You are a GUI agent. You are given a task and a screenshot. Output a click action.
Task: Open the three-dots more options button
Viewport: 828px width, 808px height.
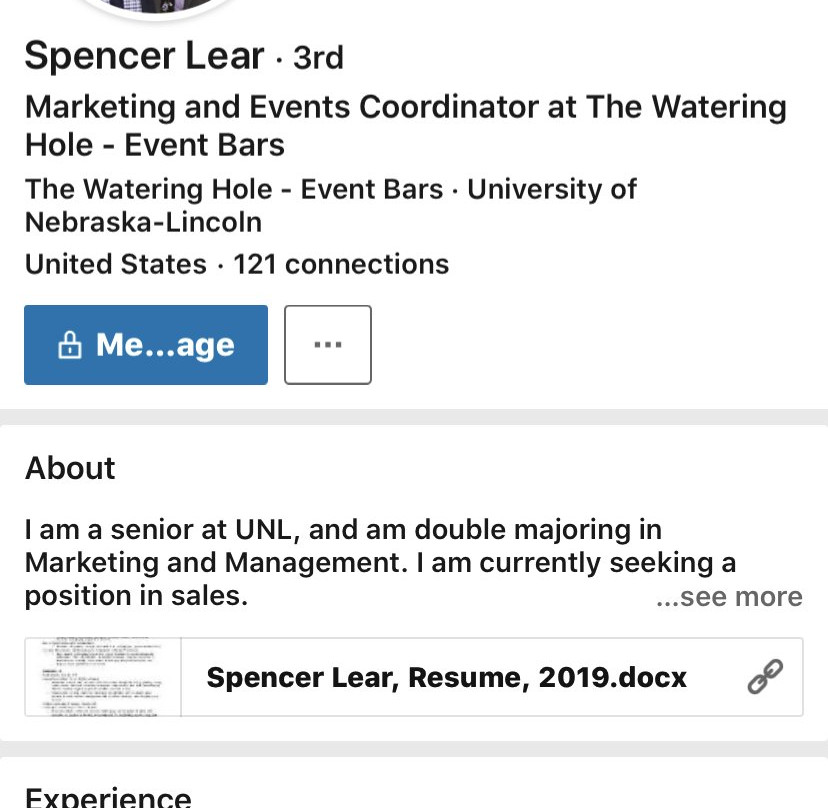click(x=328, y=345)
